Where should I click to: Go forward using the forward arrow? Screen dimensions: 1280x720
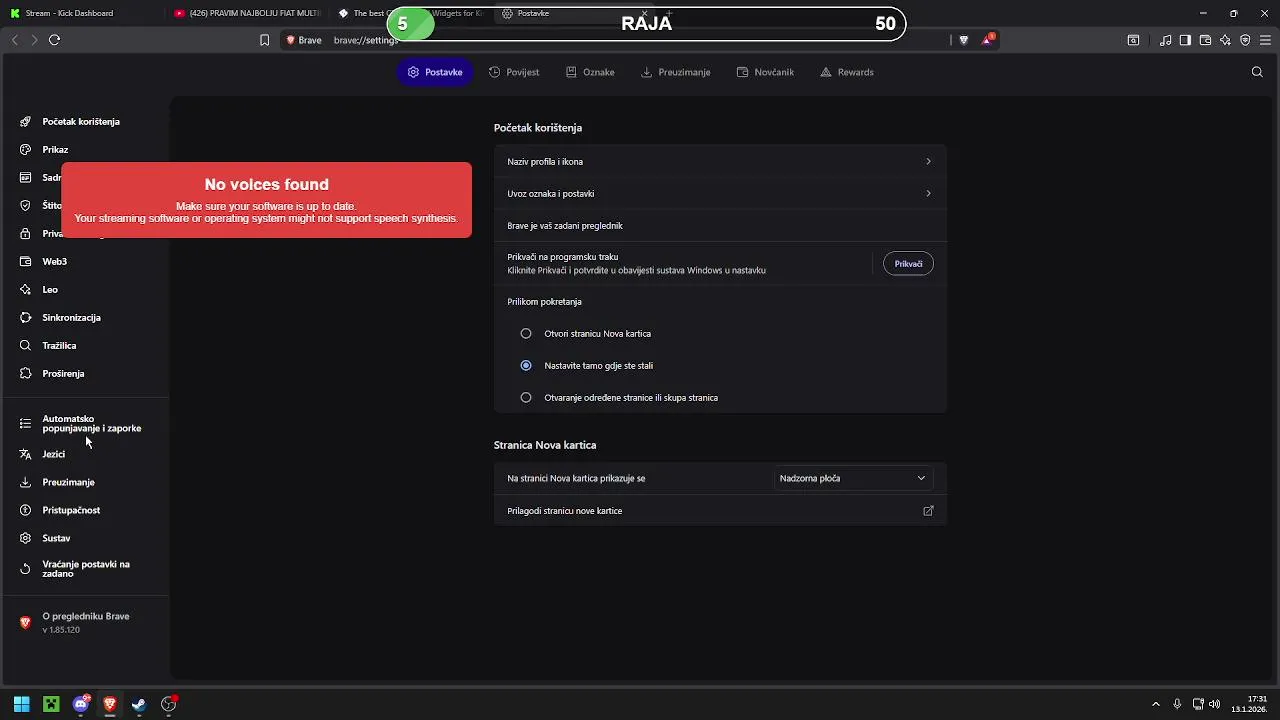(x=34, y=40)
